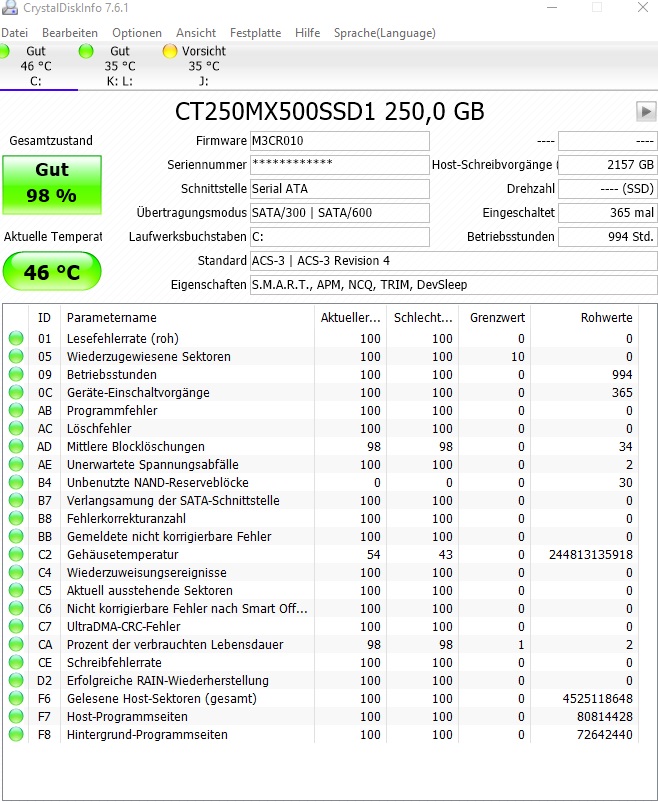Click status icon of Wiederzuweisungsereignisse row
Image resolution: width=658 pixels, height=802 pixels.
point(16,572)
